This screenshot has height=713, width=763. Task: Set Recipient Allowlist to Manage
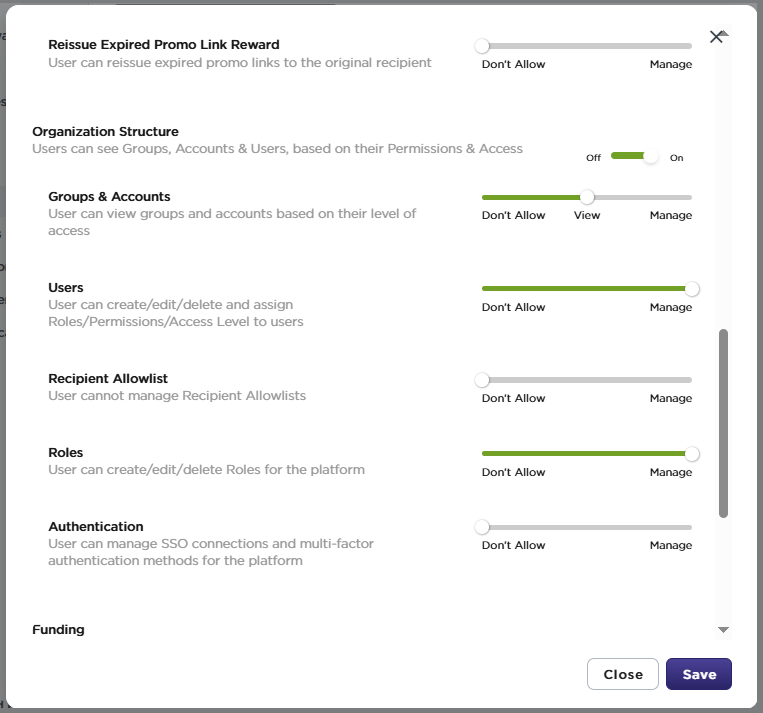(x=671, y=398)
